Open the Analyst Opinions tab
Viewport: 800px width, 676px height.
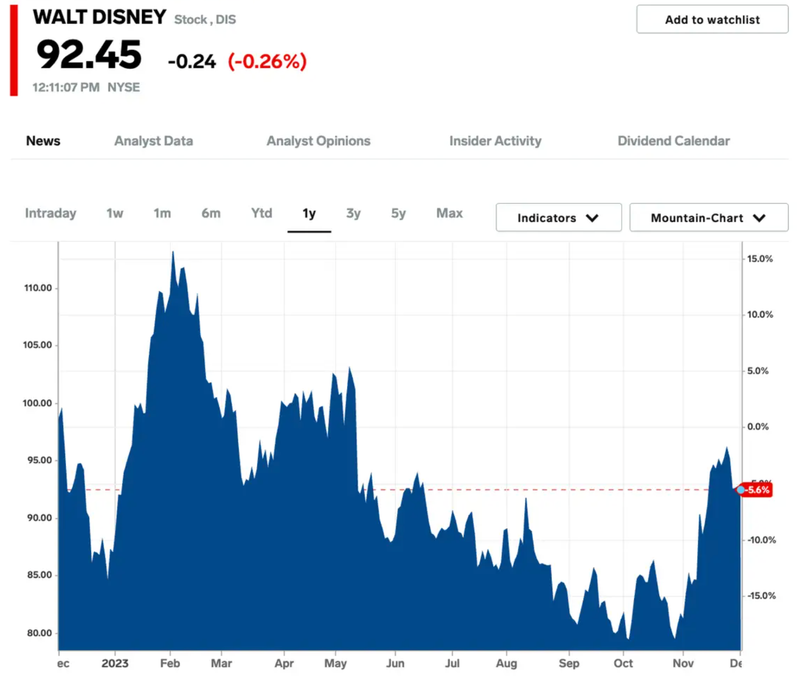318,141
